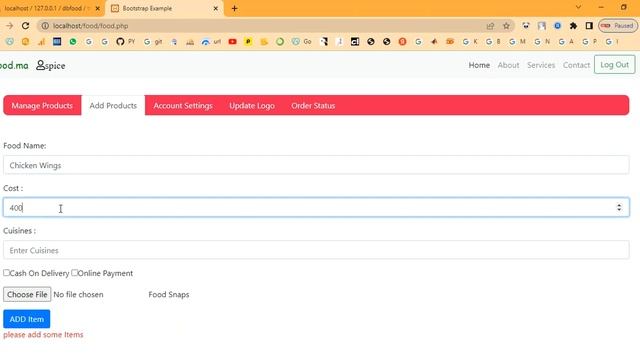View site information icon in address bar
This screenshot has height=360, width=640.
(x=45, y=26)
